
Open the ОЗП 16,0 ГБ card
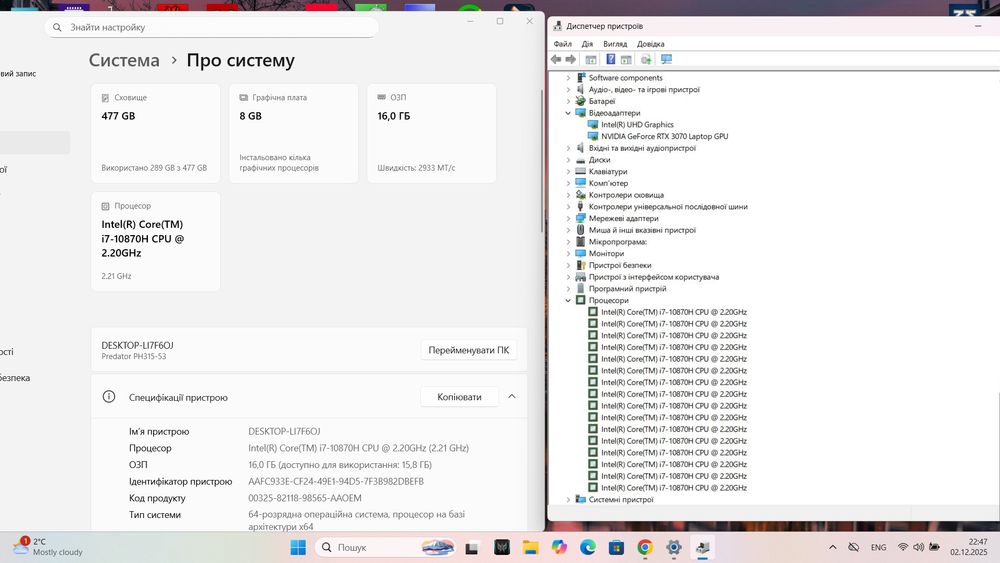click(x=431, y=133)
